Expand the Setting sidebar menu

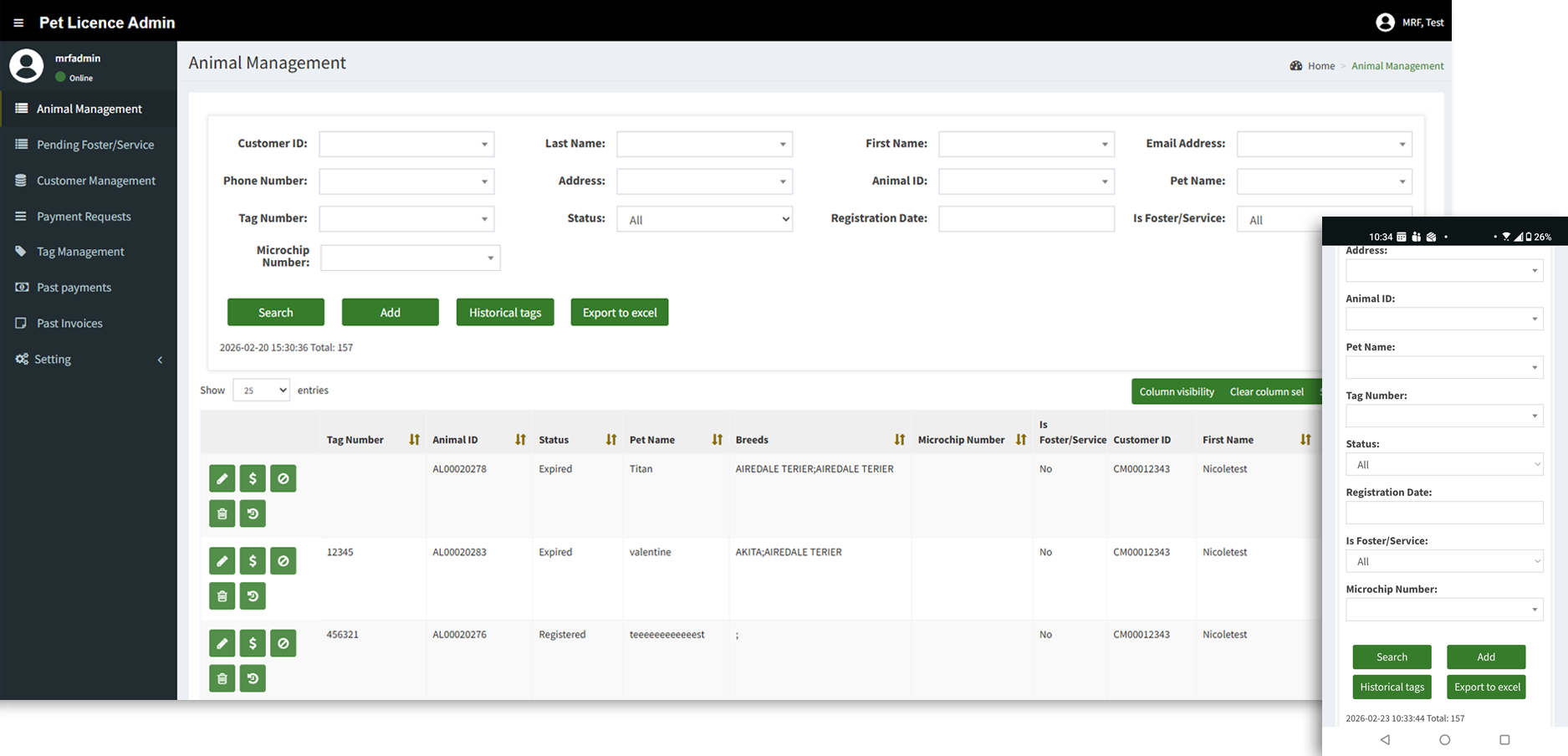[x=89, y=360]
